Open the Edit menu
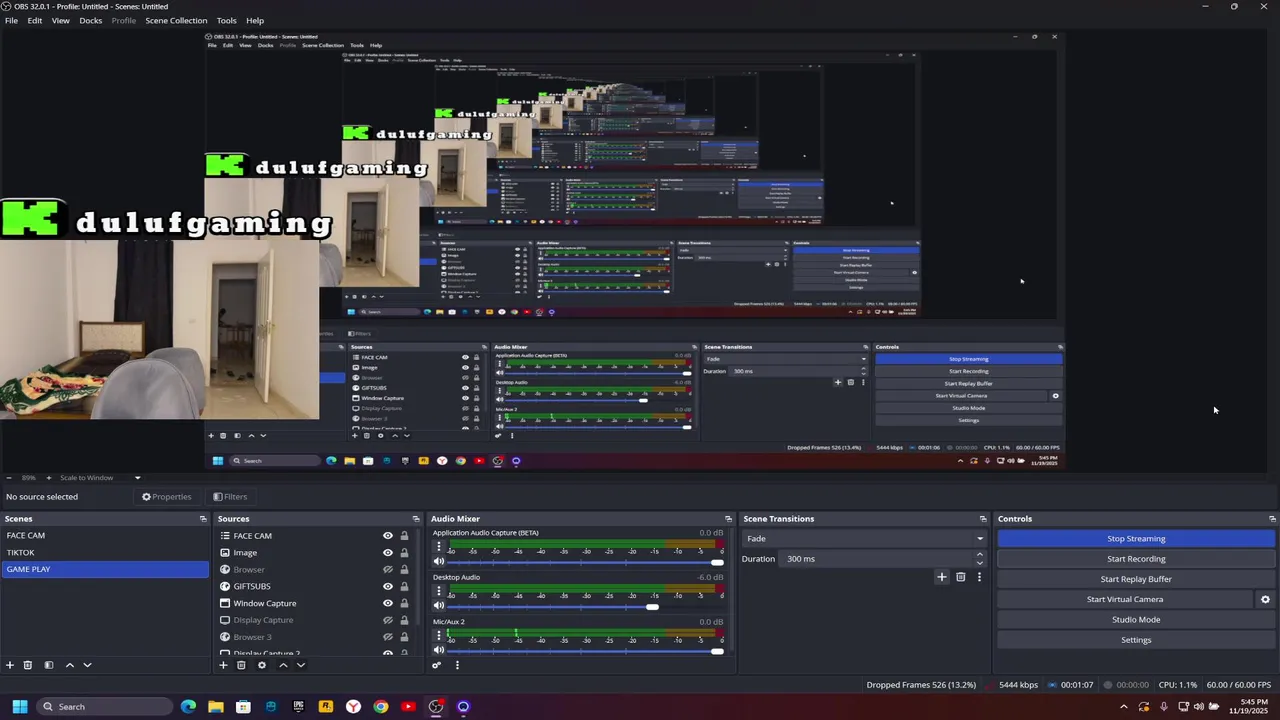Viewport: 1280px width, 720px height. click(35, 20)
